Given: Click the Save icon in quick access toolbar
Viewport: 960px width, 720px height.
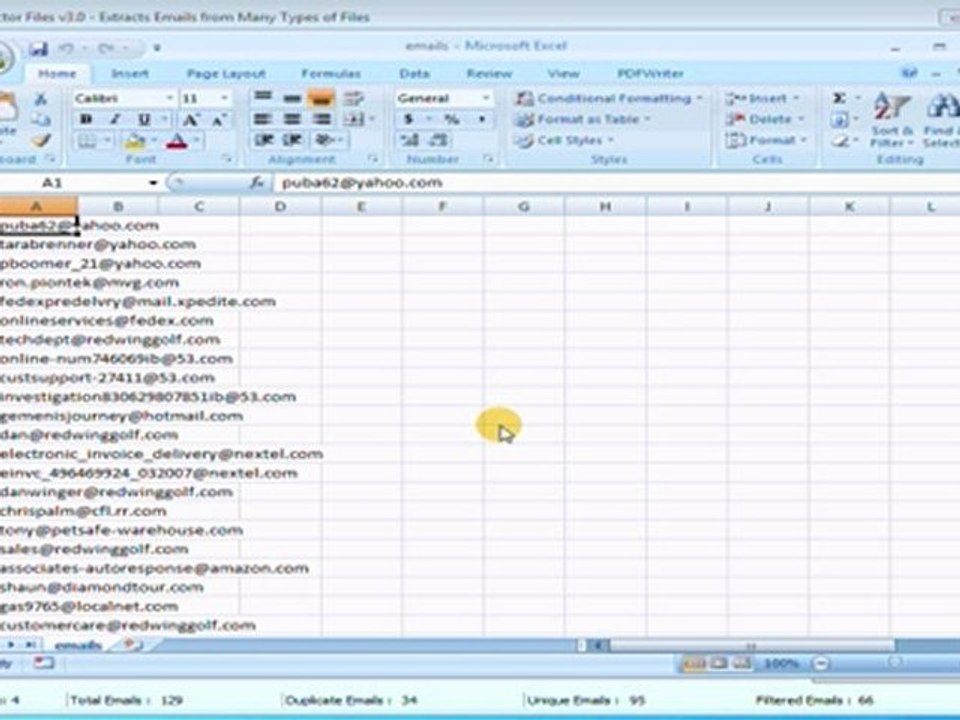Looking at the screenshot, I should 38,48.
